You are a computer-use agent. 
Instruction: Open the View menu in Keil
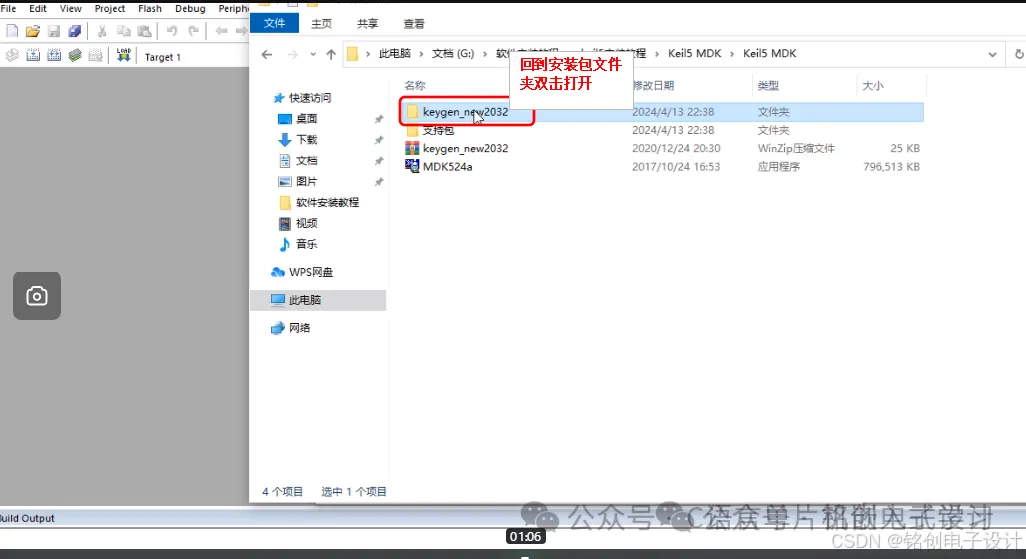click(x=71, y=9)
